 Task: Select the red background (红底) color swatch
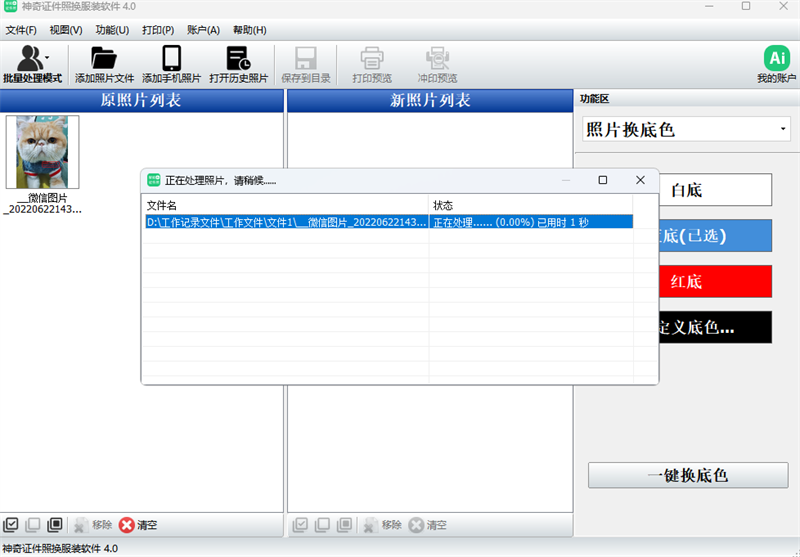(715, 281)
